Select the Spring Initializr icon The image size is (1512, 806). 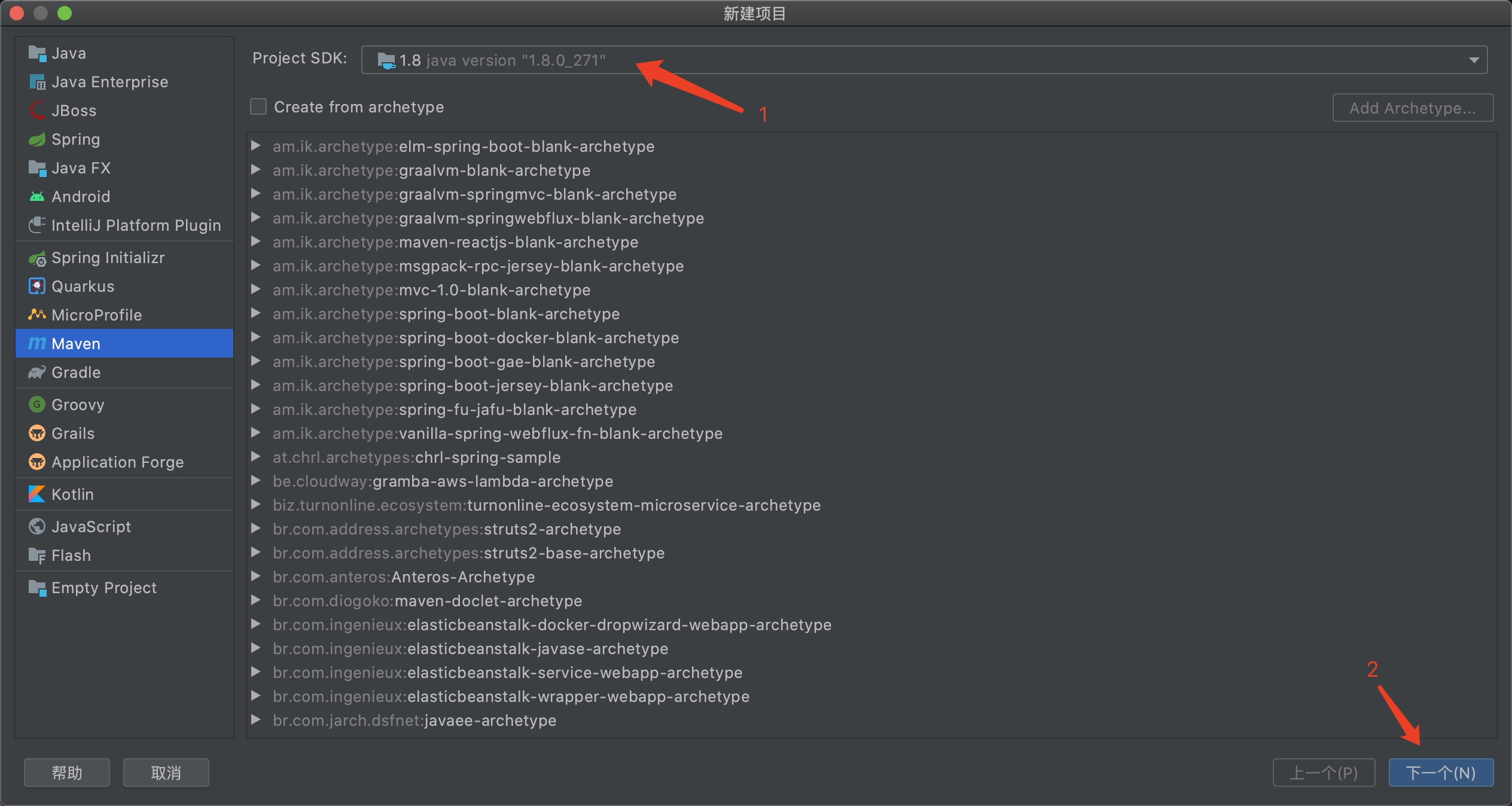point(37,258)
